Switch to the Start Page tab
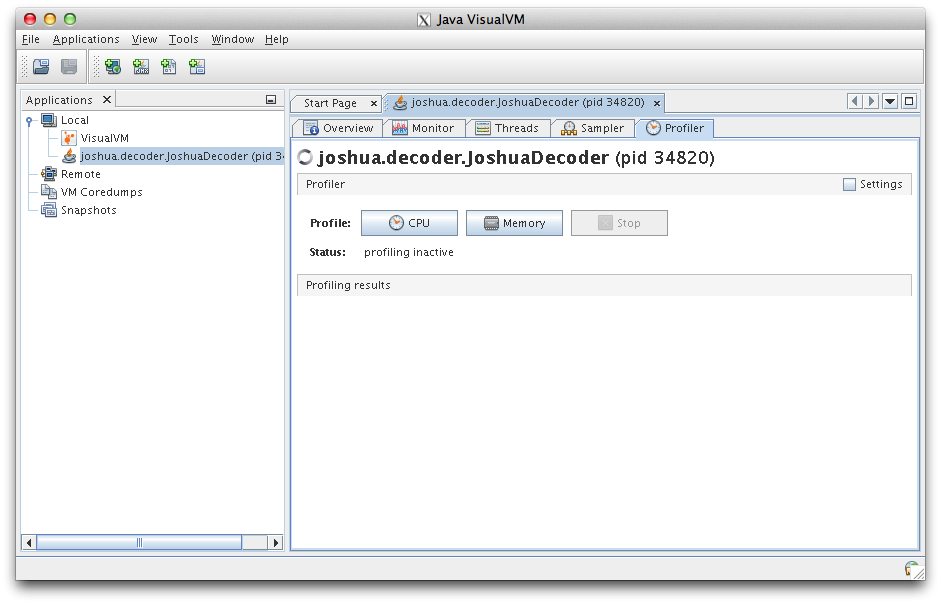This screenshot has height=604, width=941. point(330,103)
